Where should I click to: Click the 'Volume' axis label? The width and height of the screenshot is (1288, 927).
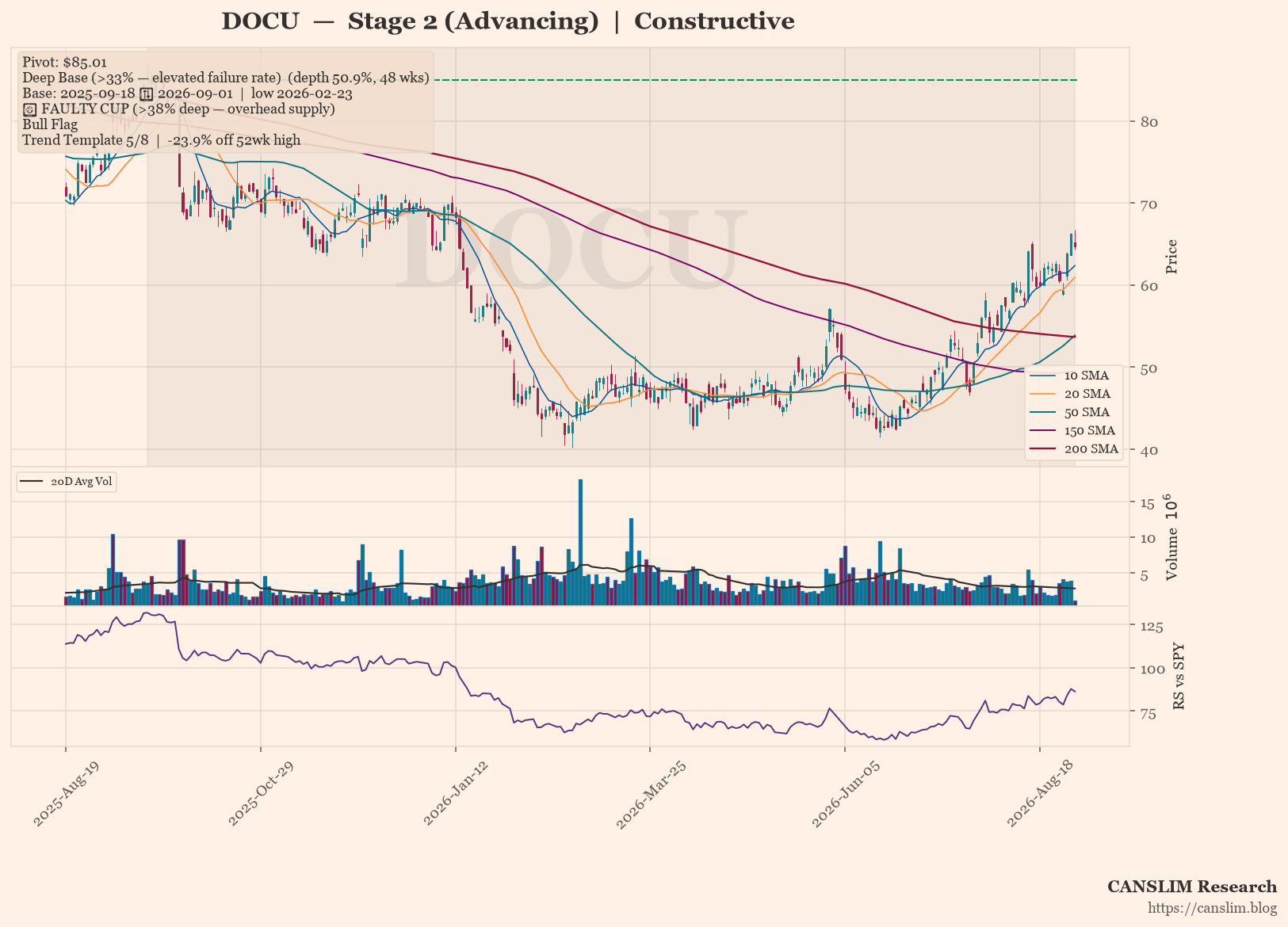point(1171,554)
